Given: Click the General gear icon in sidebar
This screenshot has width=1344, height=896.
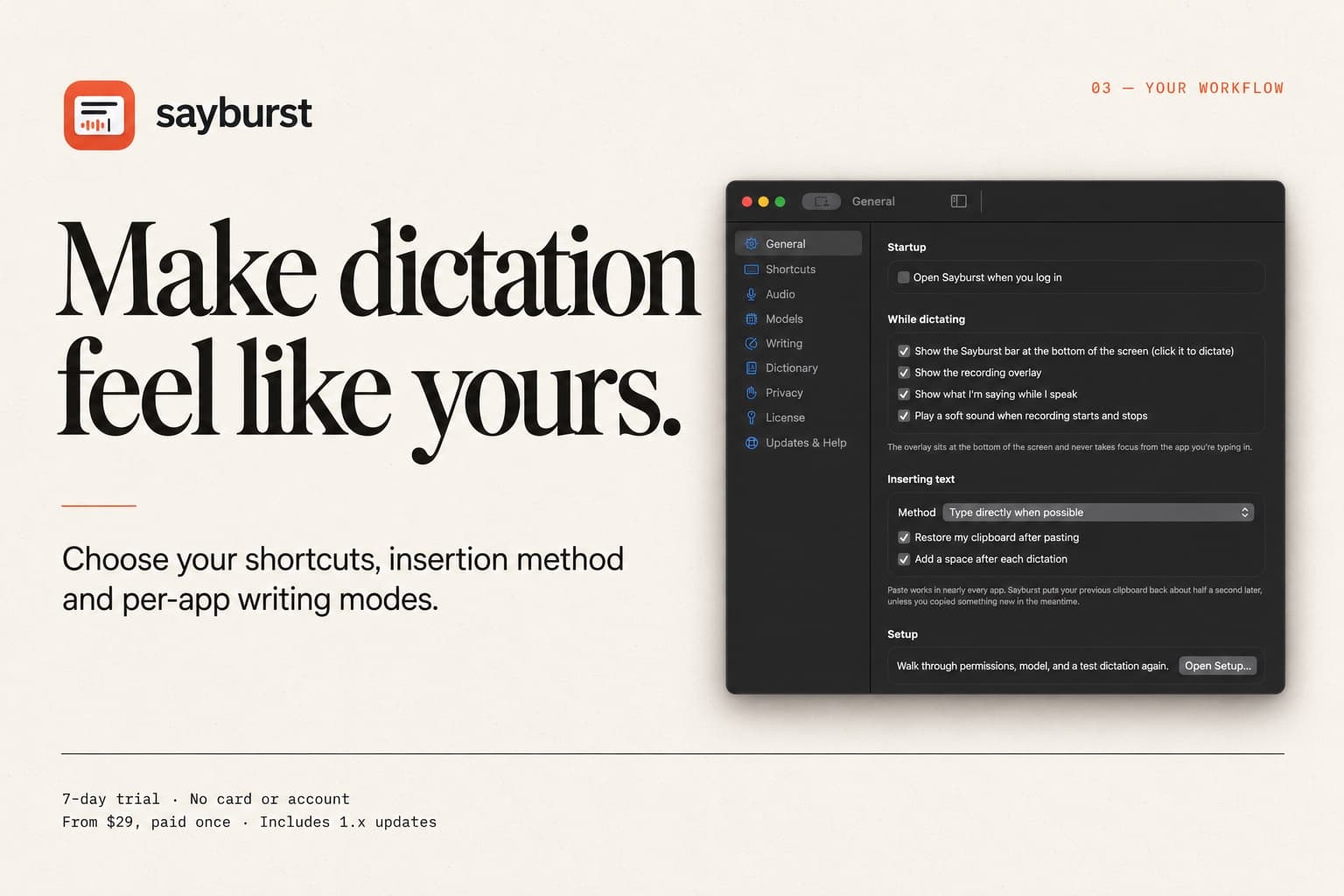Looking at the screenshot, I should 751,243.
